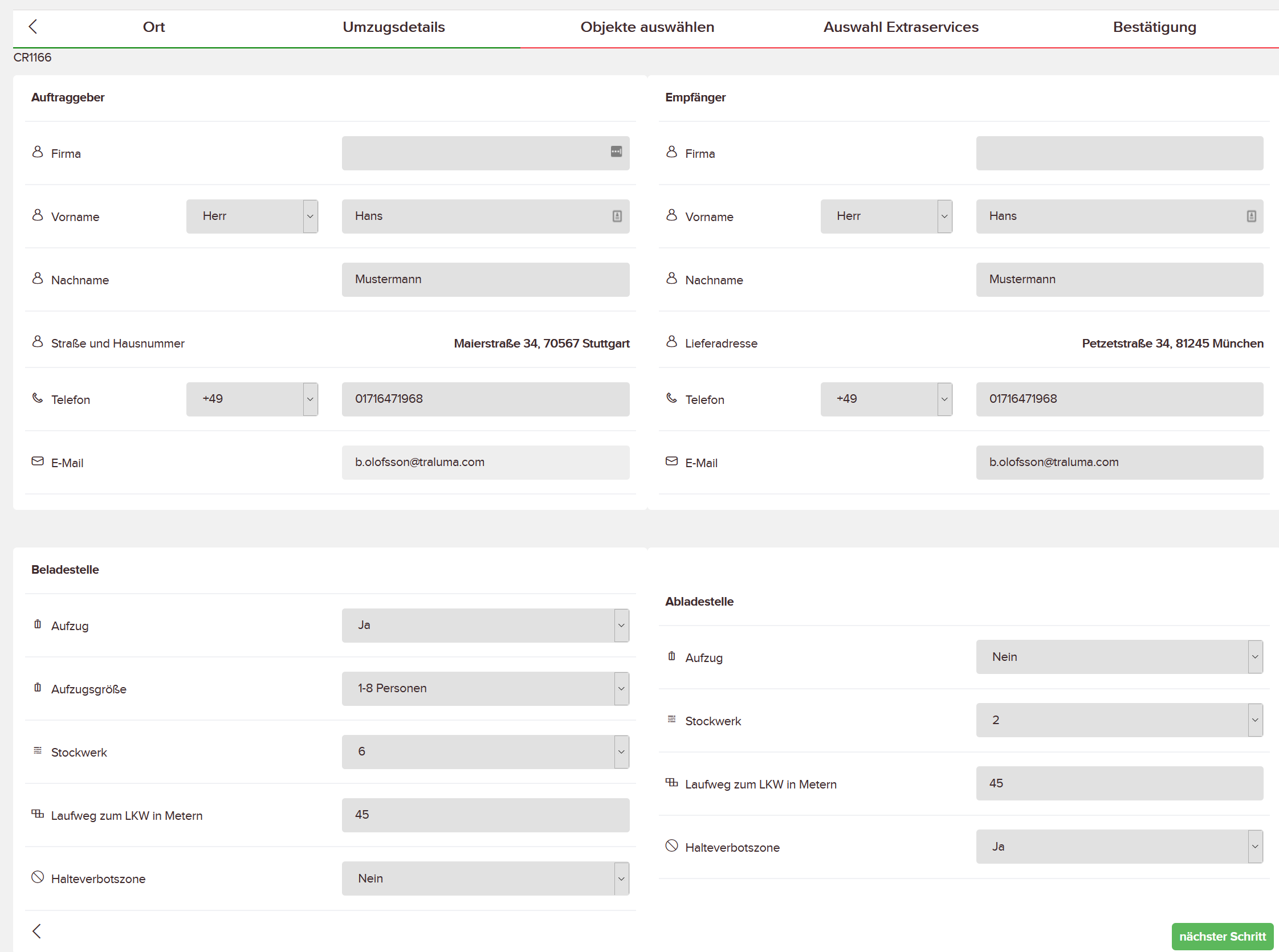The height and width of the screenshot is (952, 1279).
Task: Click the elevator icon beside Abladestelle Aufzug
Action: [671, 656]
